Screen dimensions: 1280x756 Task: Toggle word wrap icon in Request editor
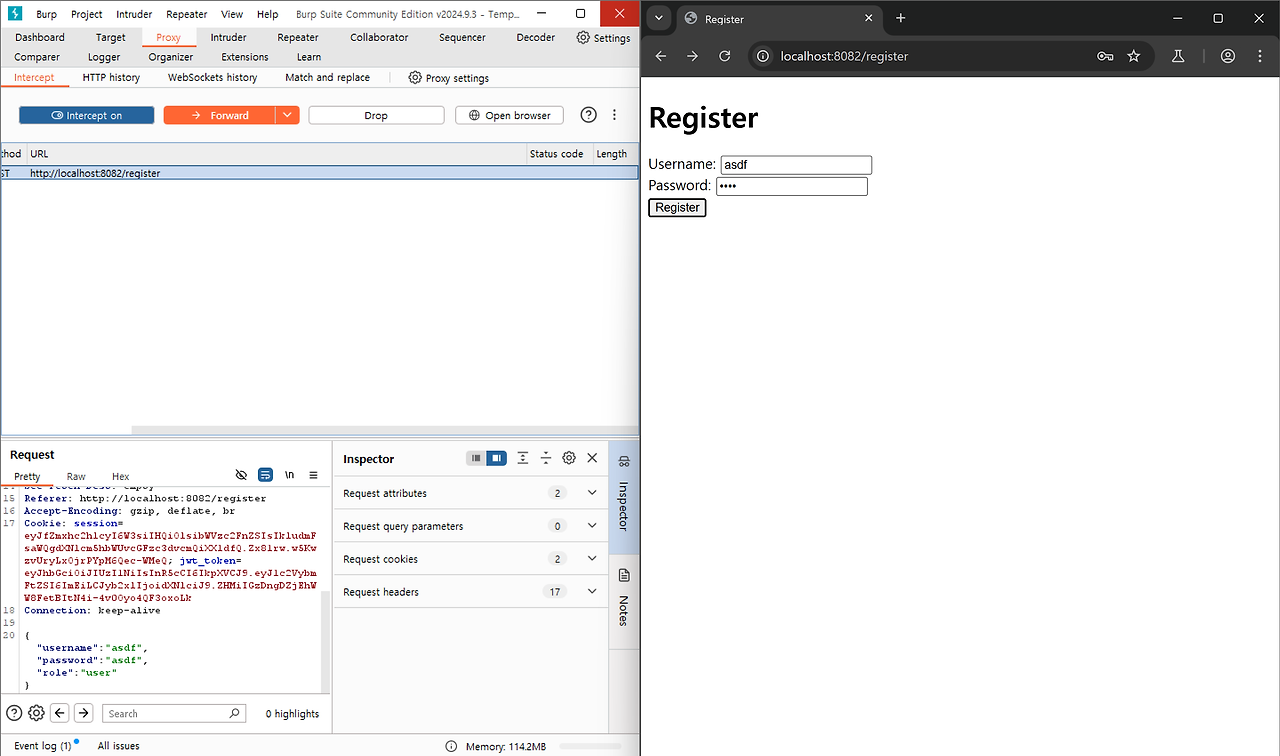point(265,475)
